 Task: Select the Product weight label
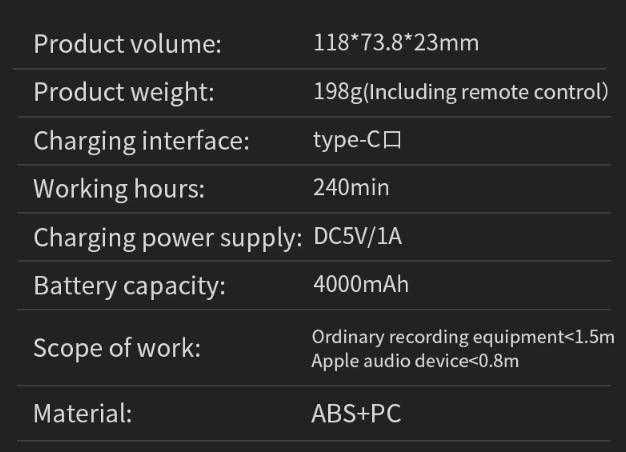click(x=125, y=92)
